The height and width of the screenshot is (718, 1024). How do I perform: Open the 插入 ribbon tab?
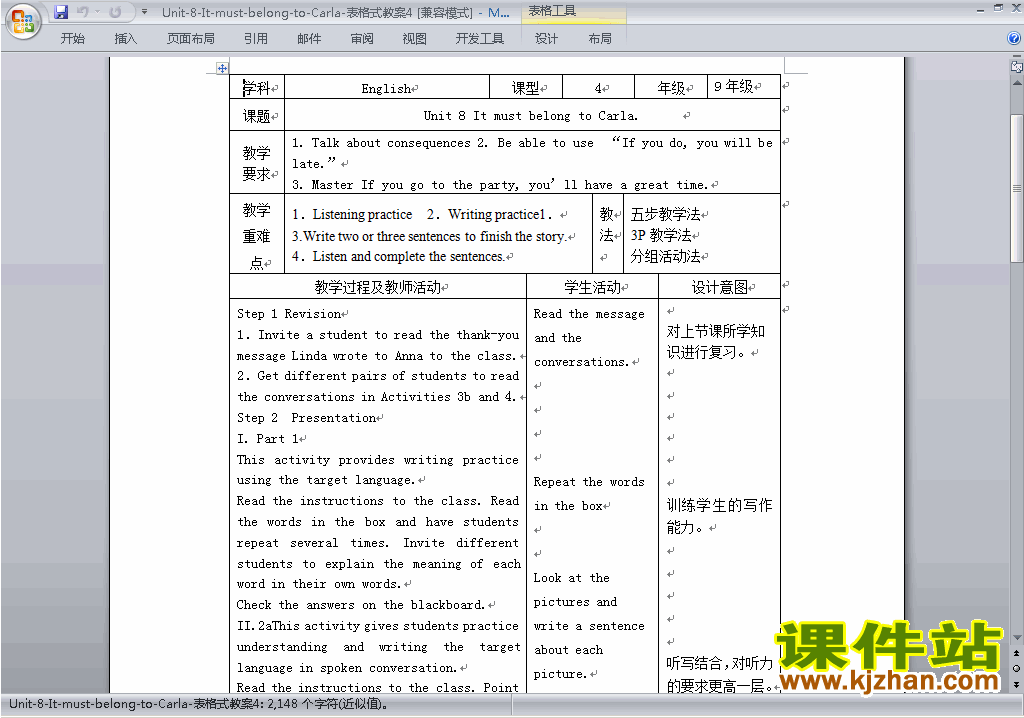[x=125, y=39]
